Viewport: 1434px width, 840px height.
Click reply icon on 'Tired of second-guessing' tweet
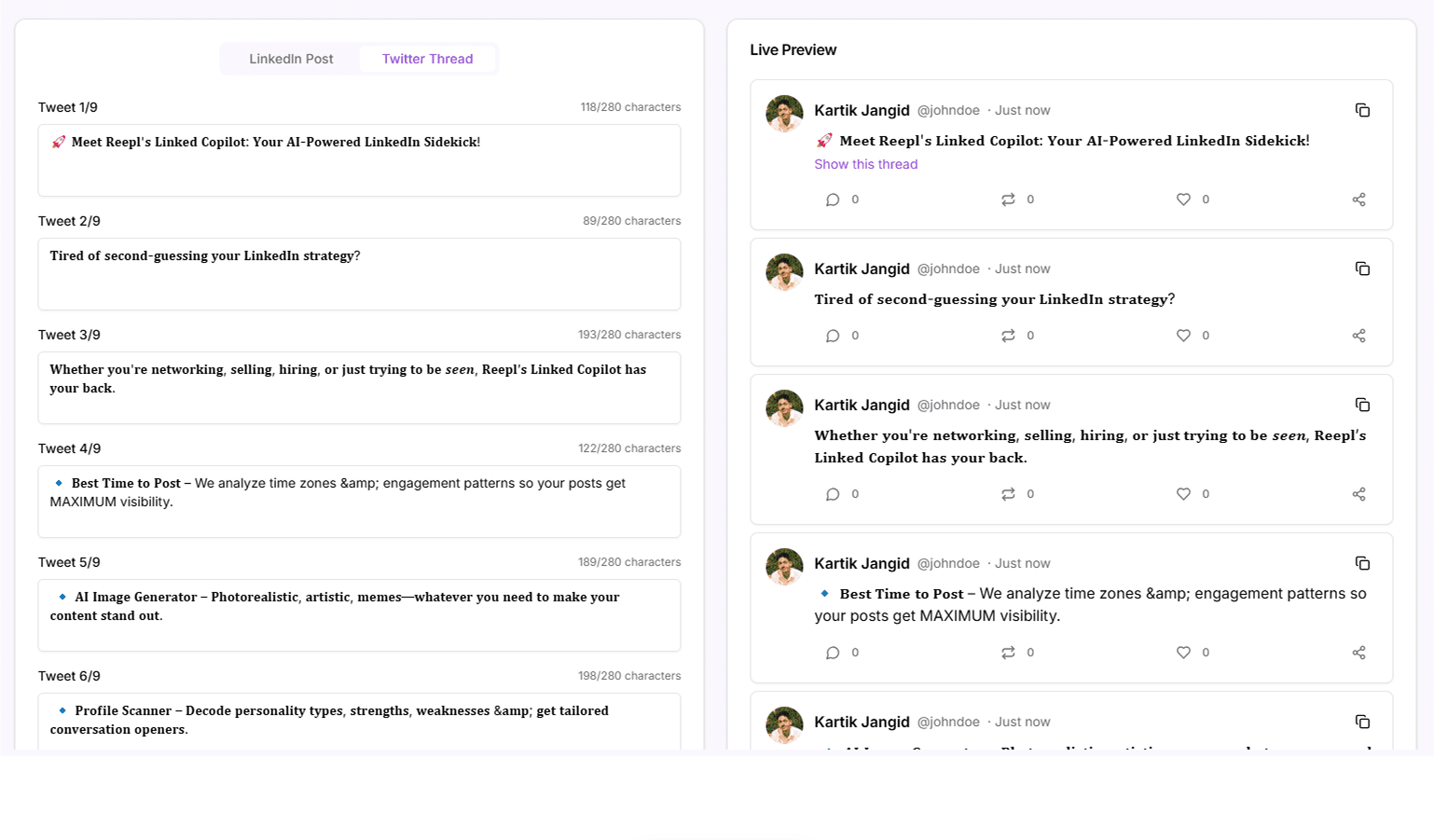point(833,336)
